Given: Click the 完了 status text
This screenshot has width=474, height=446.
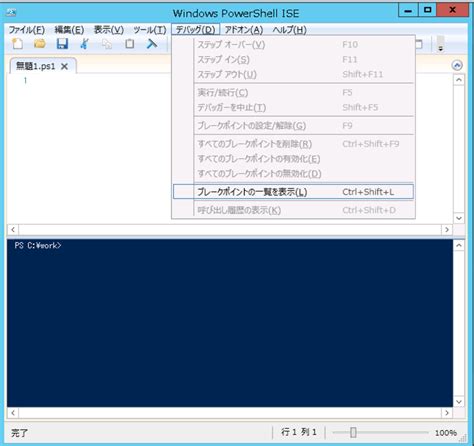Looking at the screenshot, I should pos(19,433).
